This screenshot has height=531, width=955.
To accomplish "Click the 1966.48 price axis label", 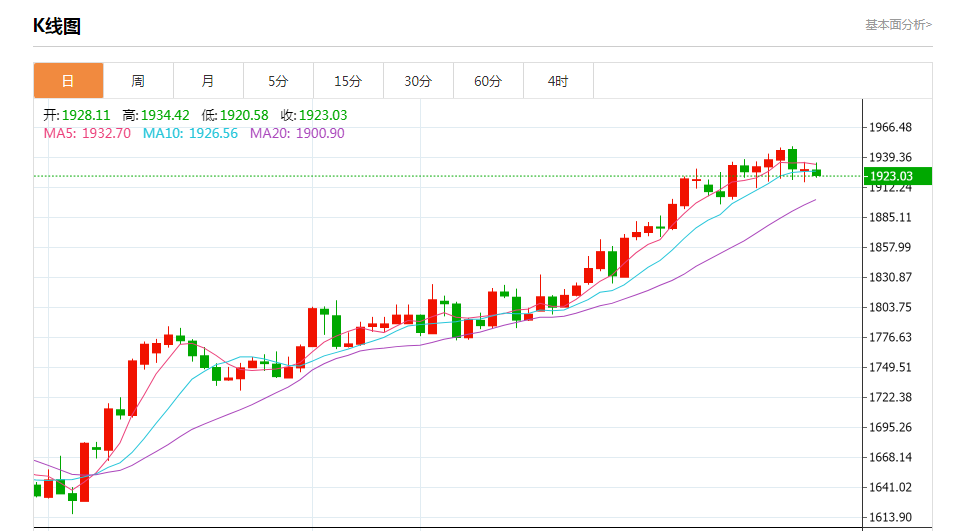I will click(x=891, y=127).
